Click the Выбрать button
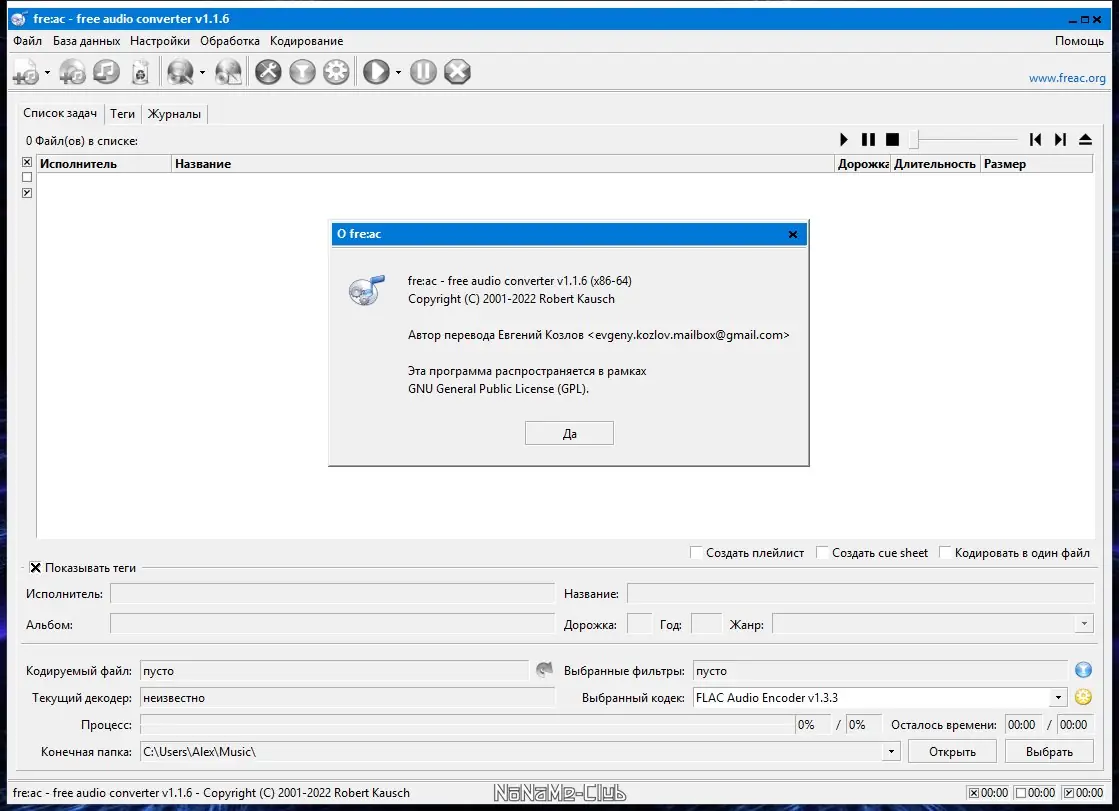 coord(1049,751)
